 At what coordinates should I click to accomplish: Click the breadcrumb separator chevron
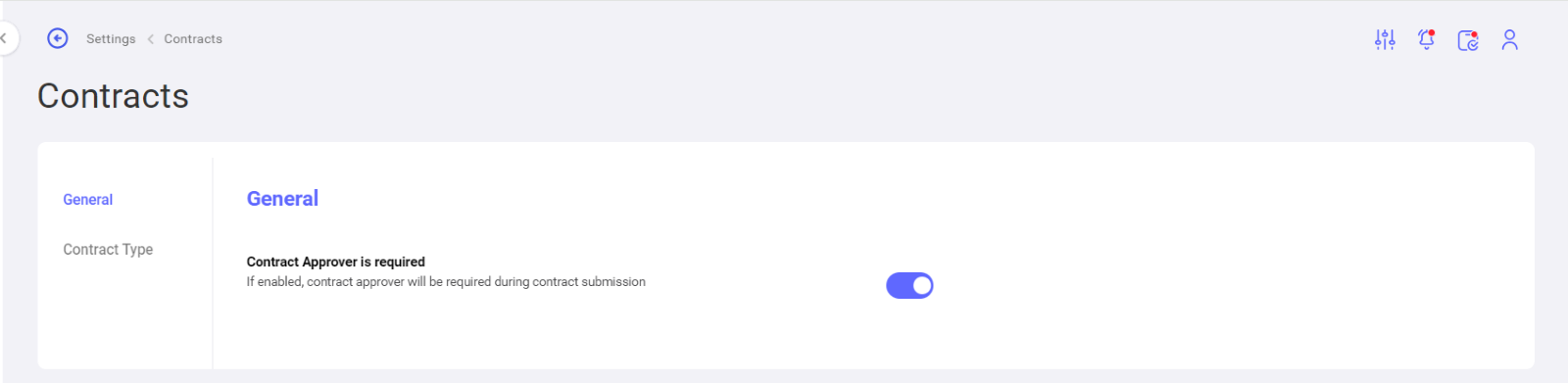pos(150,39)
